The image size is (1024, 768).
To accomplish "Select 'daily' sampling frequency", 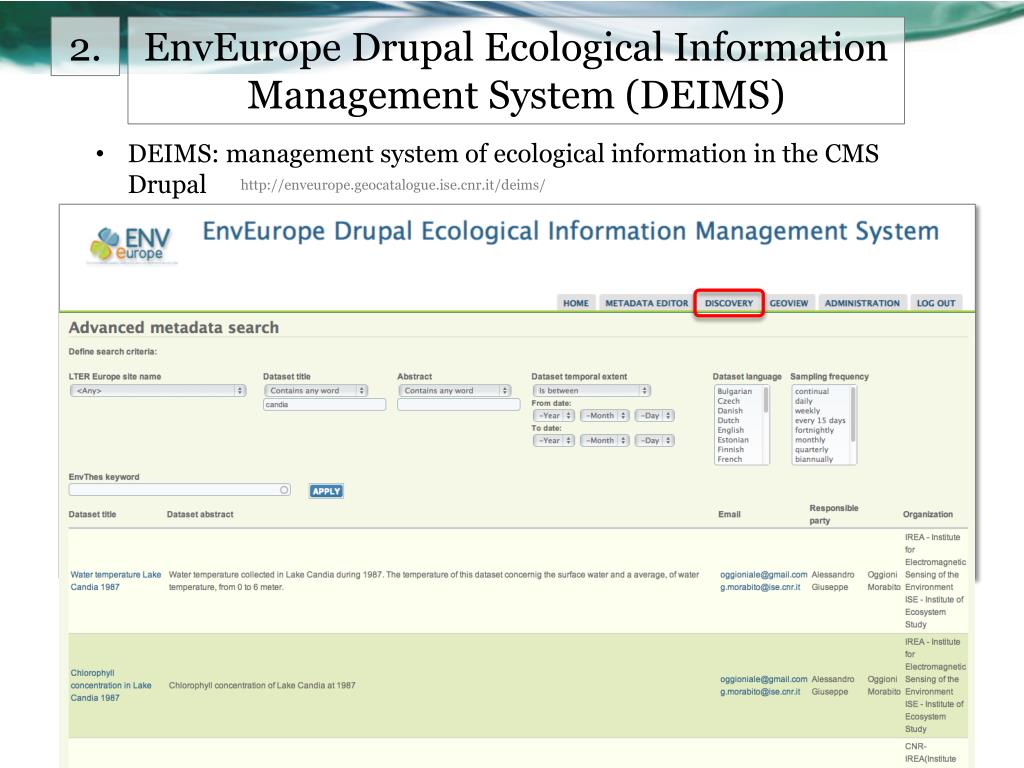I will point(804,401).
